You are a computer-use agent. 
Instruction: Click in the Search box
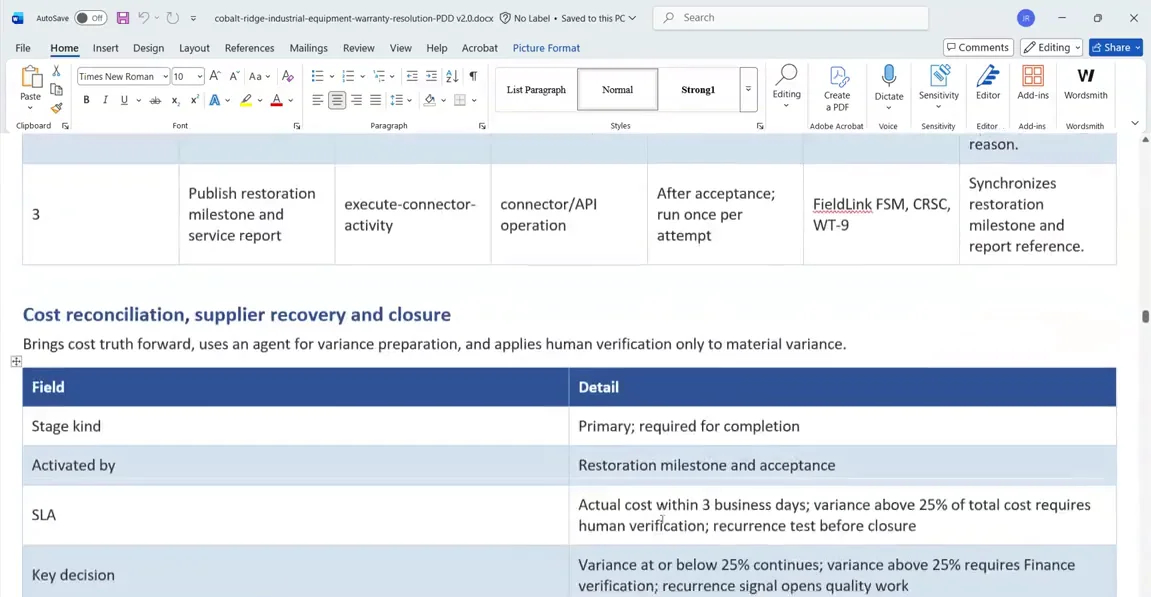pos(791,18)
